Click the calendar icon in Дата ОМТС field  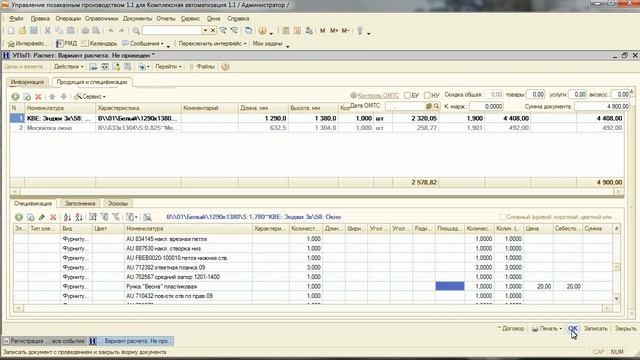pos(429,106)
